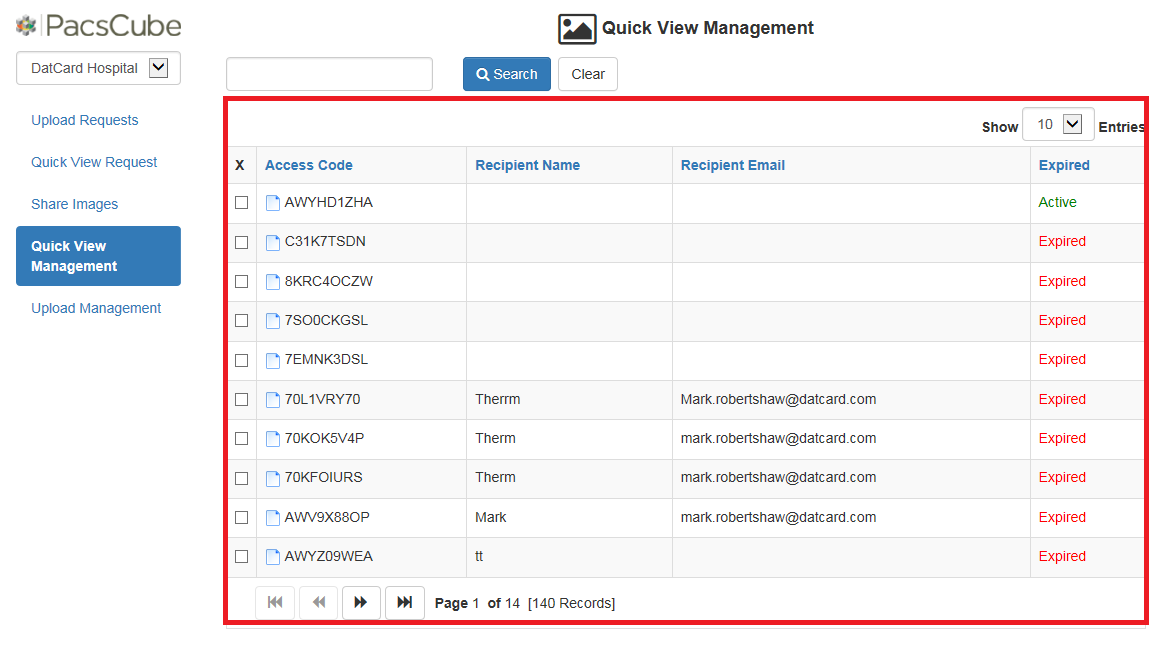Select the AWYZ09WEA row checkbox
Viewport: 1153px width, 657px height.
coord(241,556)
